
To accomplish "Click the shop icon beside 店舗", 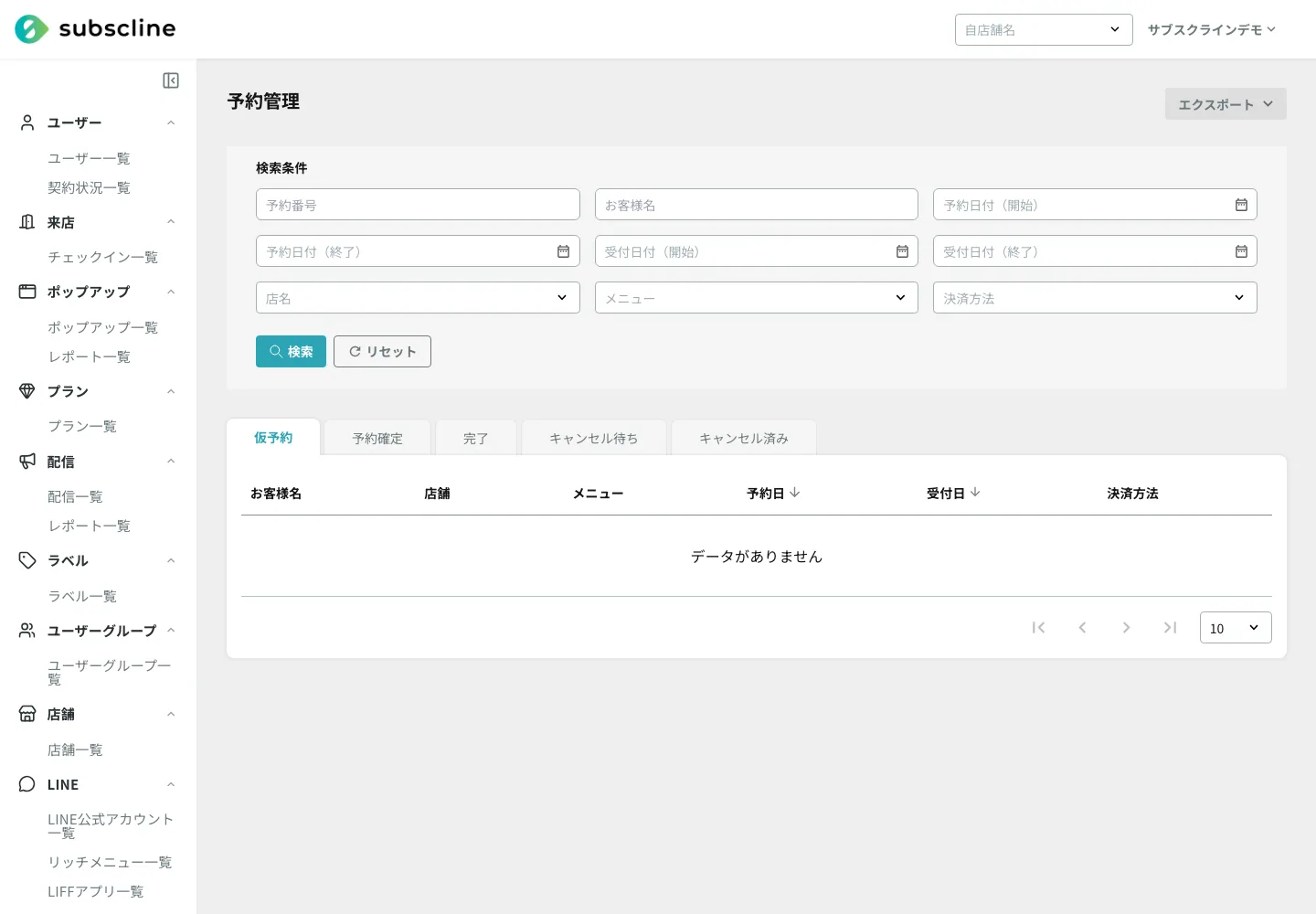I will click(27, 714).
